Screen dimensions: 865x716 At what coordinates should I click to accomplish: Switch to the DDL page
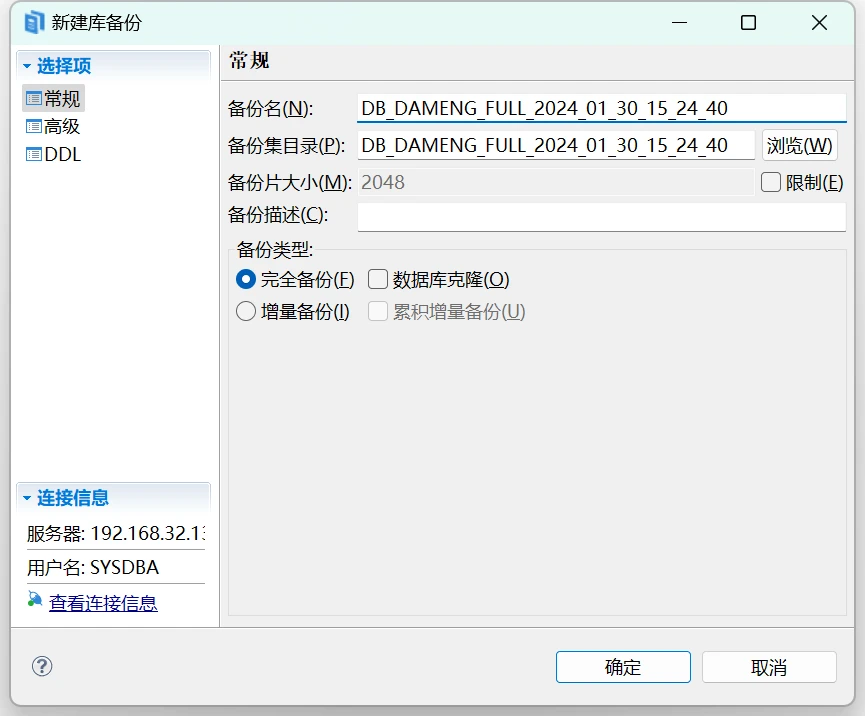[63, 154]
